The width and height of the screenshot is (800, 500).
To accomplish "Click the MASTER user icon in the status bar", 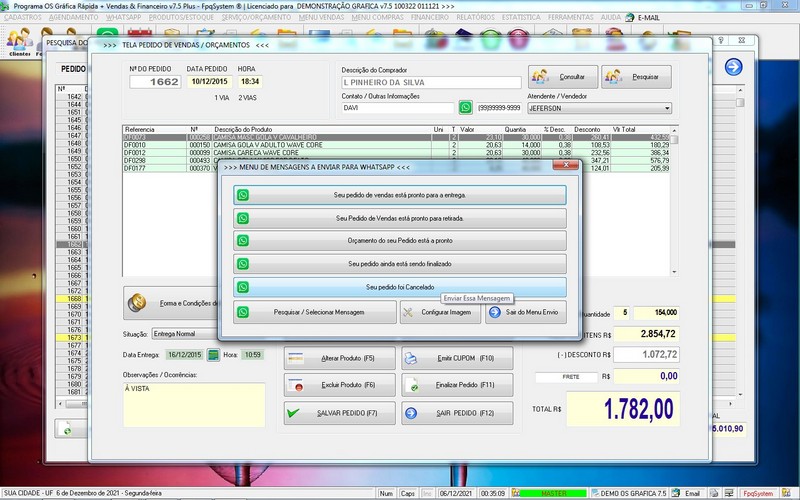I will click(516, 493).
